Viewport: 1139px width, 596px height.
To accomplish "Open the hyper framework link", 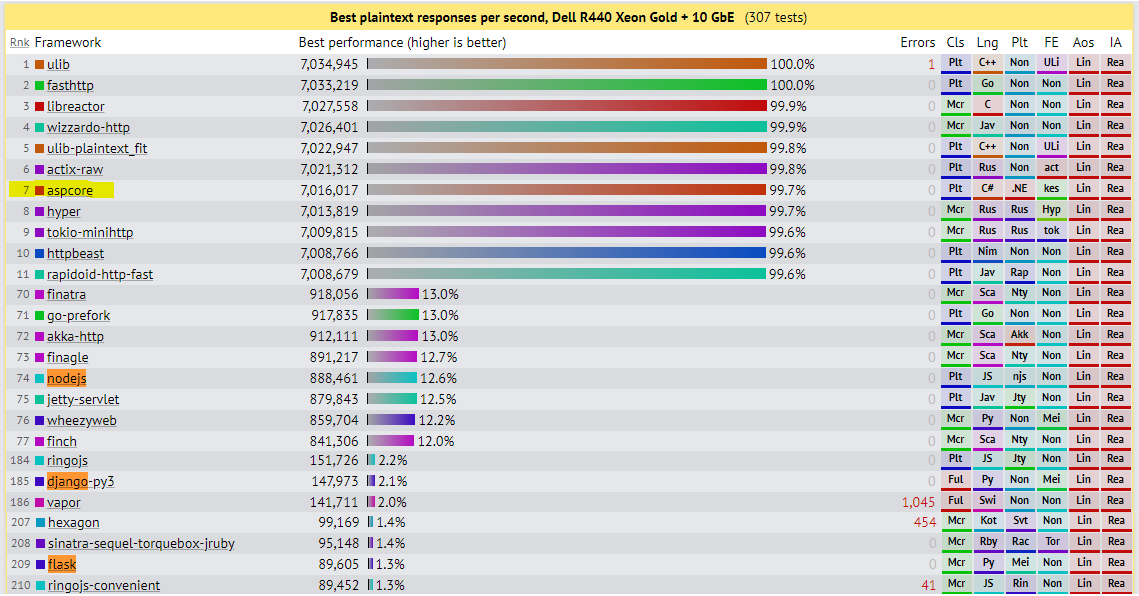I will [63, 211].
